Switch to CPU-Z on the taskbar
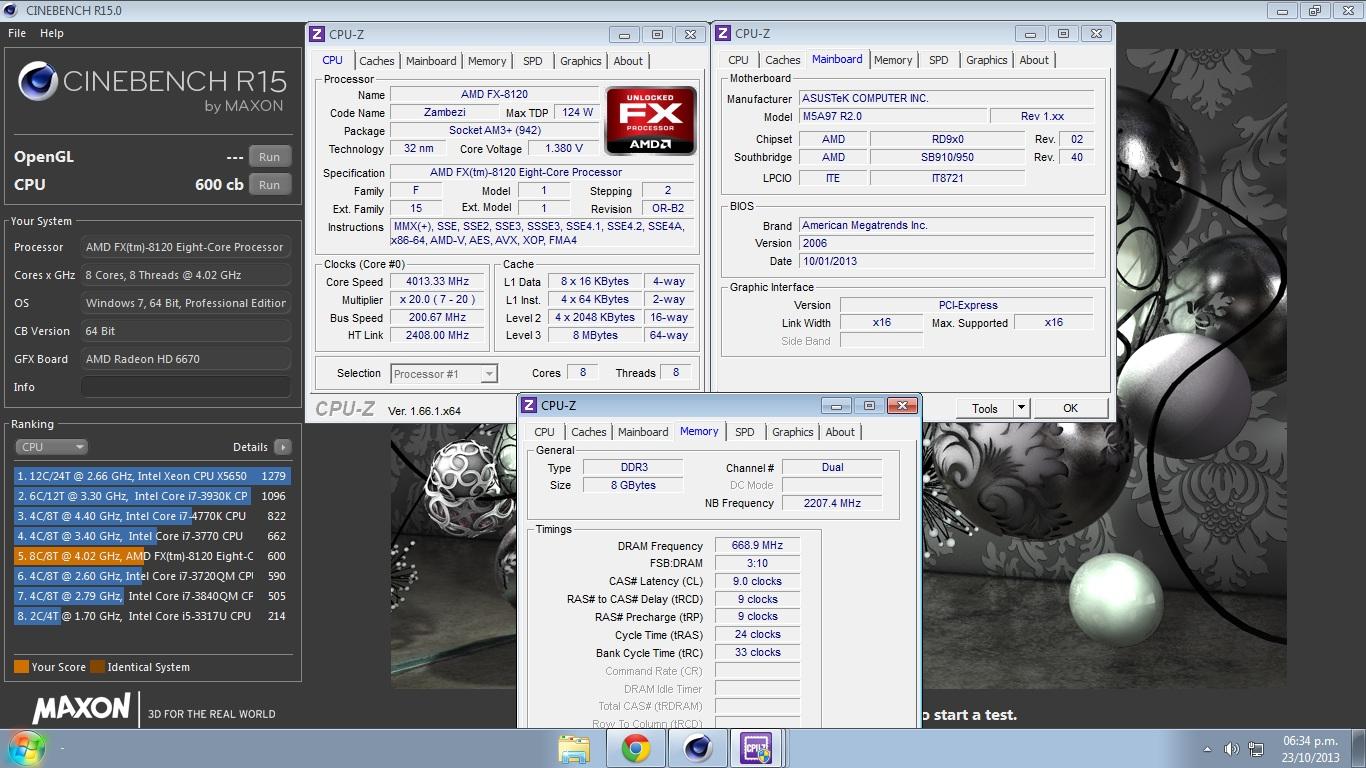Viewport: 1366px width, 768px height. (x=755, y=749)
